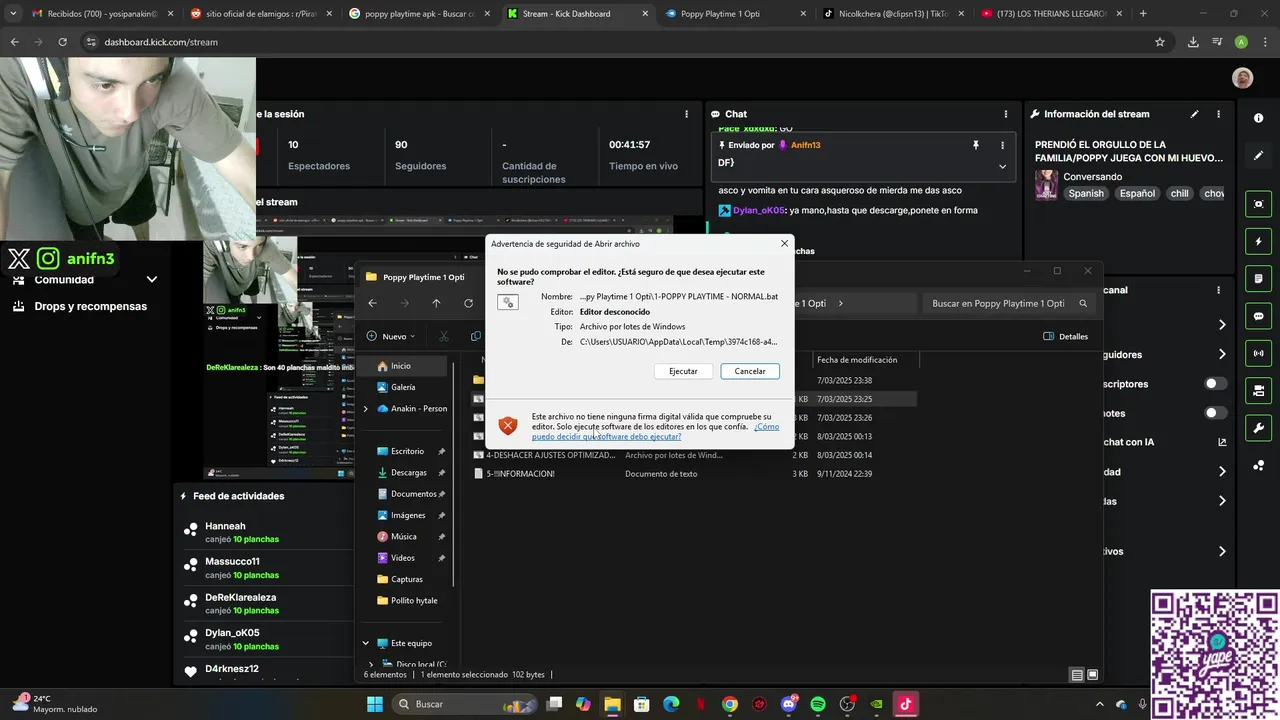Unpin the pinned chat message
Screen dimensions: 1280x720
point(976,145)
